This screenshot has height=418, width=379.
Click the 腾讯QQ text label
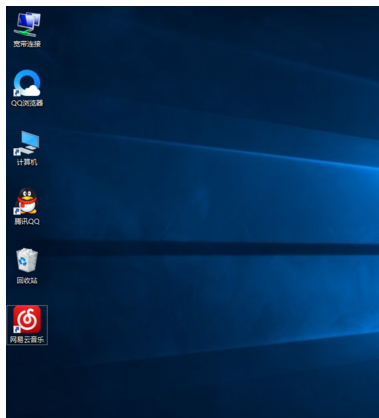tap(27, 221)
